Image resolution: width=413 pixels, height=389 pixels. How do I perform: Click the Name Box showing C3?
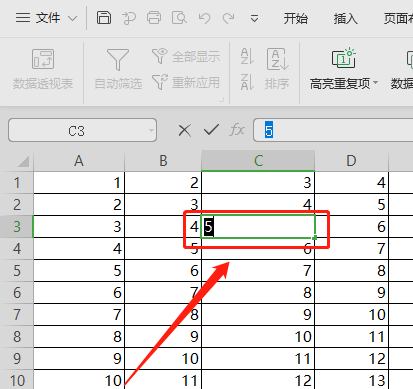(x=82, y=130)
